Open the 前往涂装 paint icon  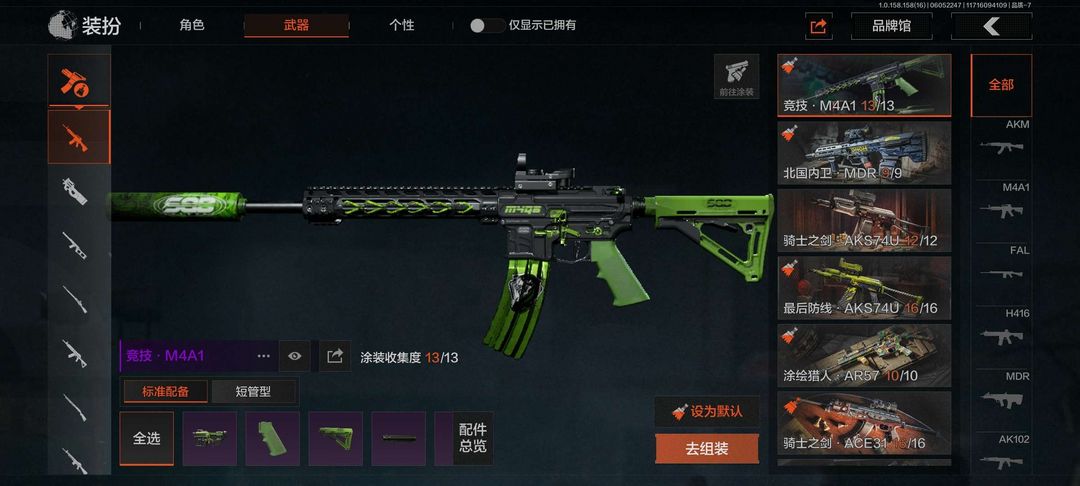[736, 76]
